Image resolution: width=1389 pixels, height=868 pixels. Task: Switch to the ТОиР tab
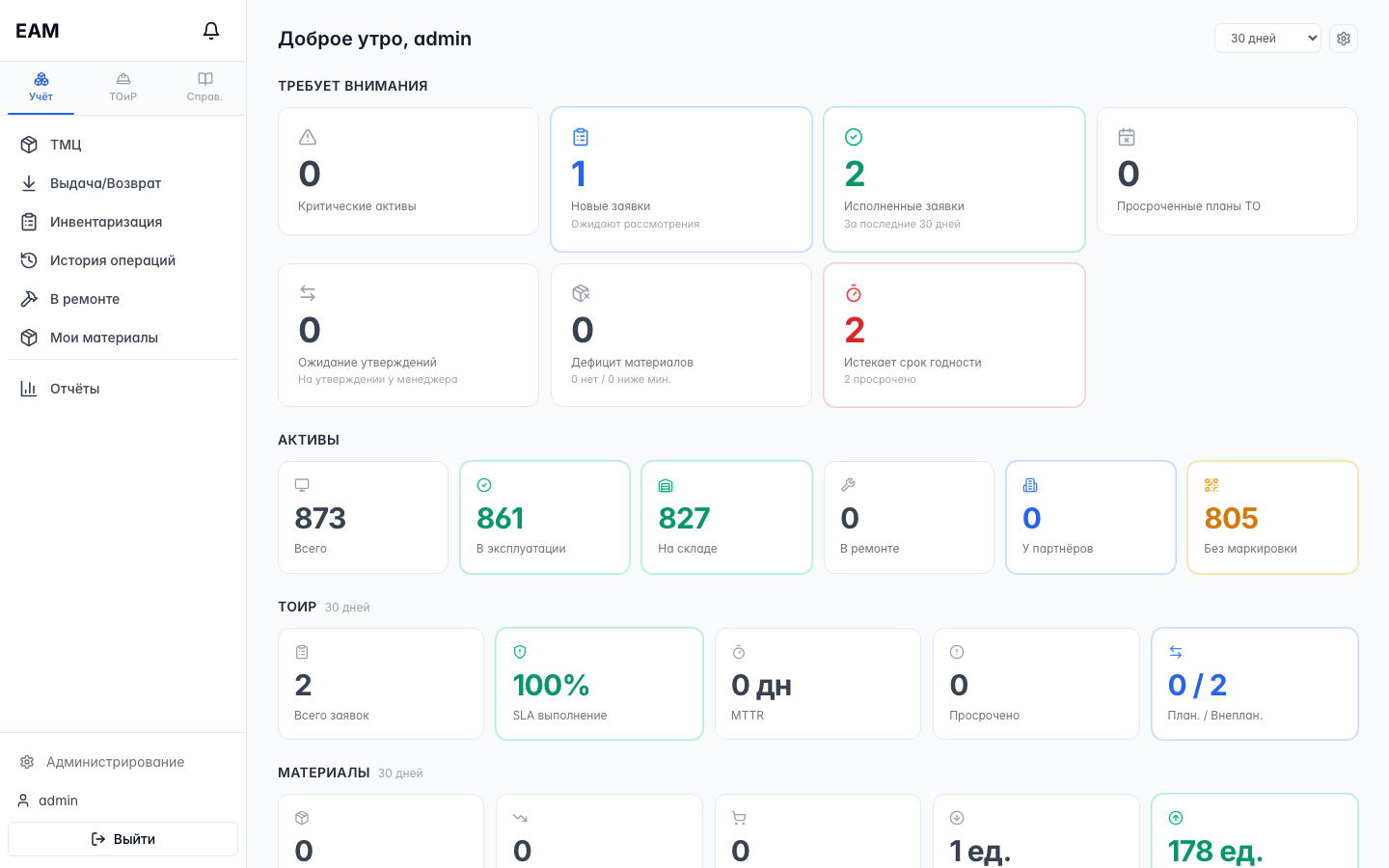pos(123,88)
